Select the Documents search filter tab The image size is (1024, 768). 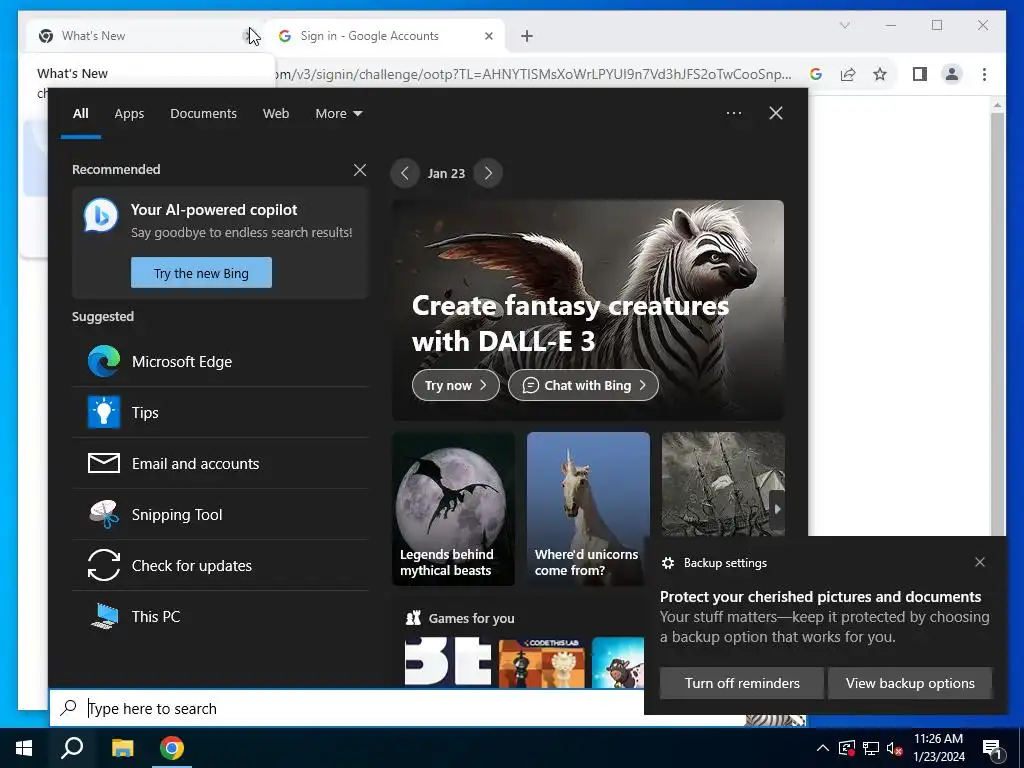tap(203, 113)
